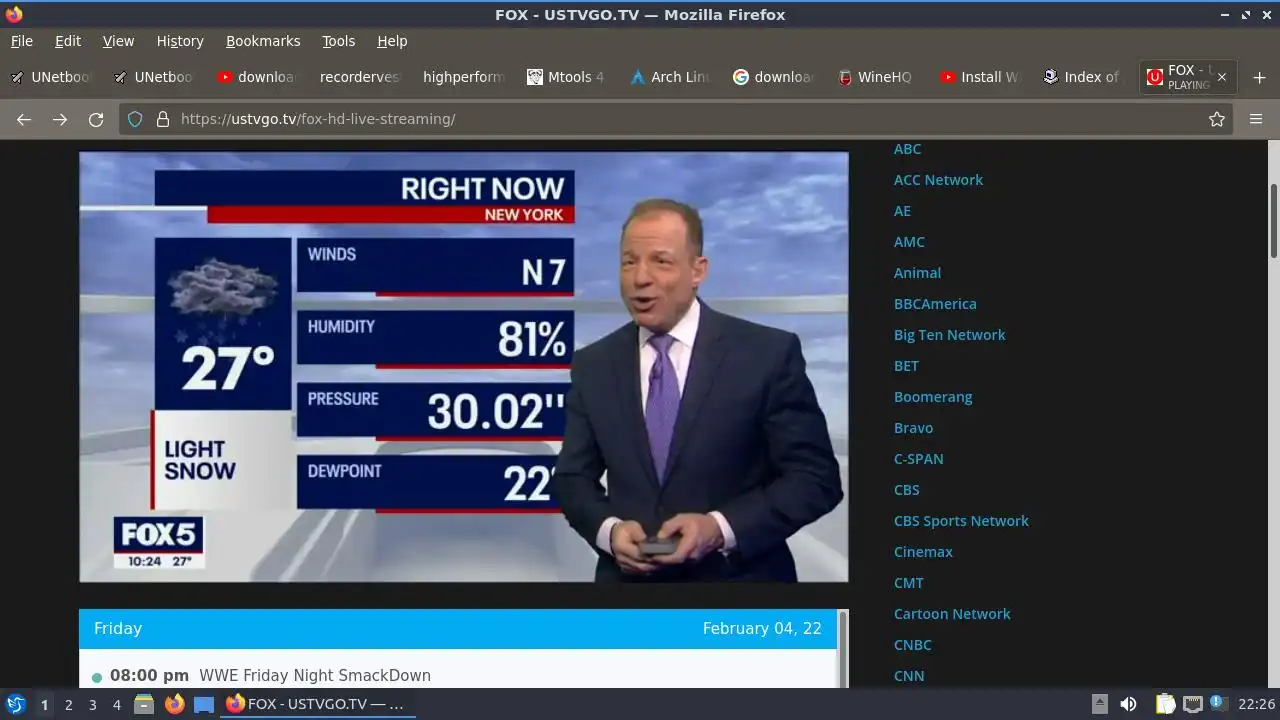Switch to the recorderves tab
Image resolution: width=1280 pixels, height=720 pixels.
pyautogui.click(x=359, y=77)
